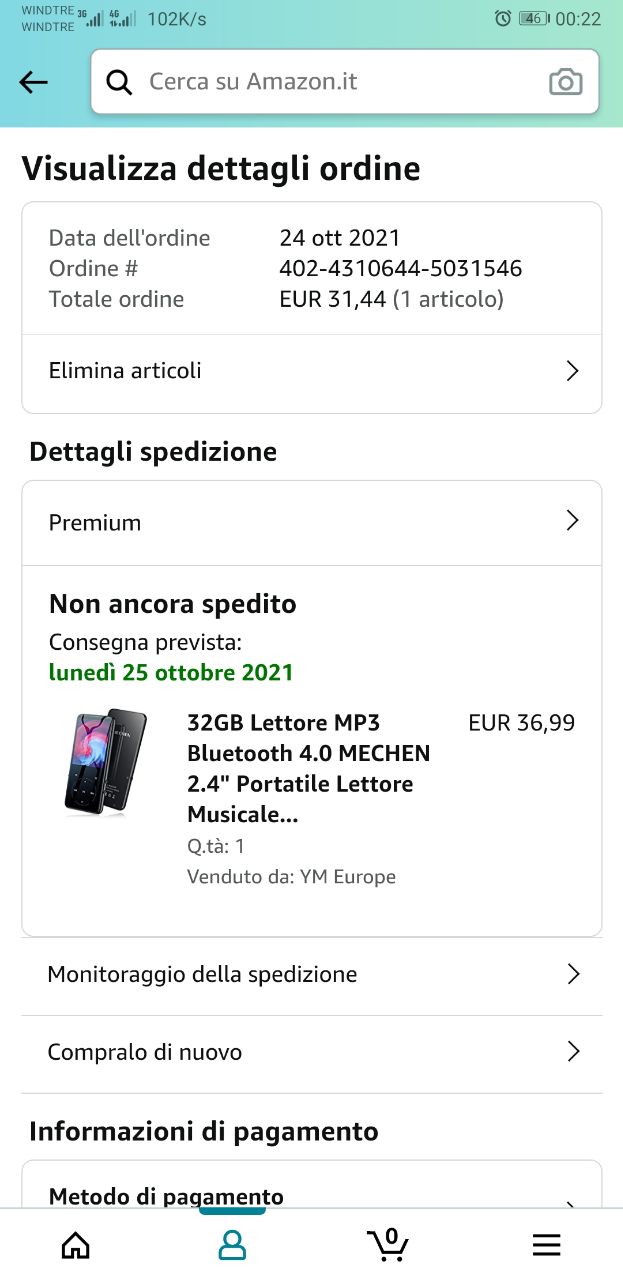
Task: Tap the battery indicator in status bar
Action: 534,18
